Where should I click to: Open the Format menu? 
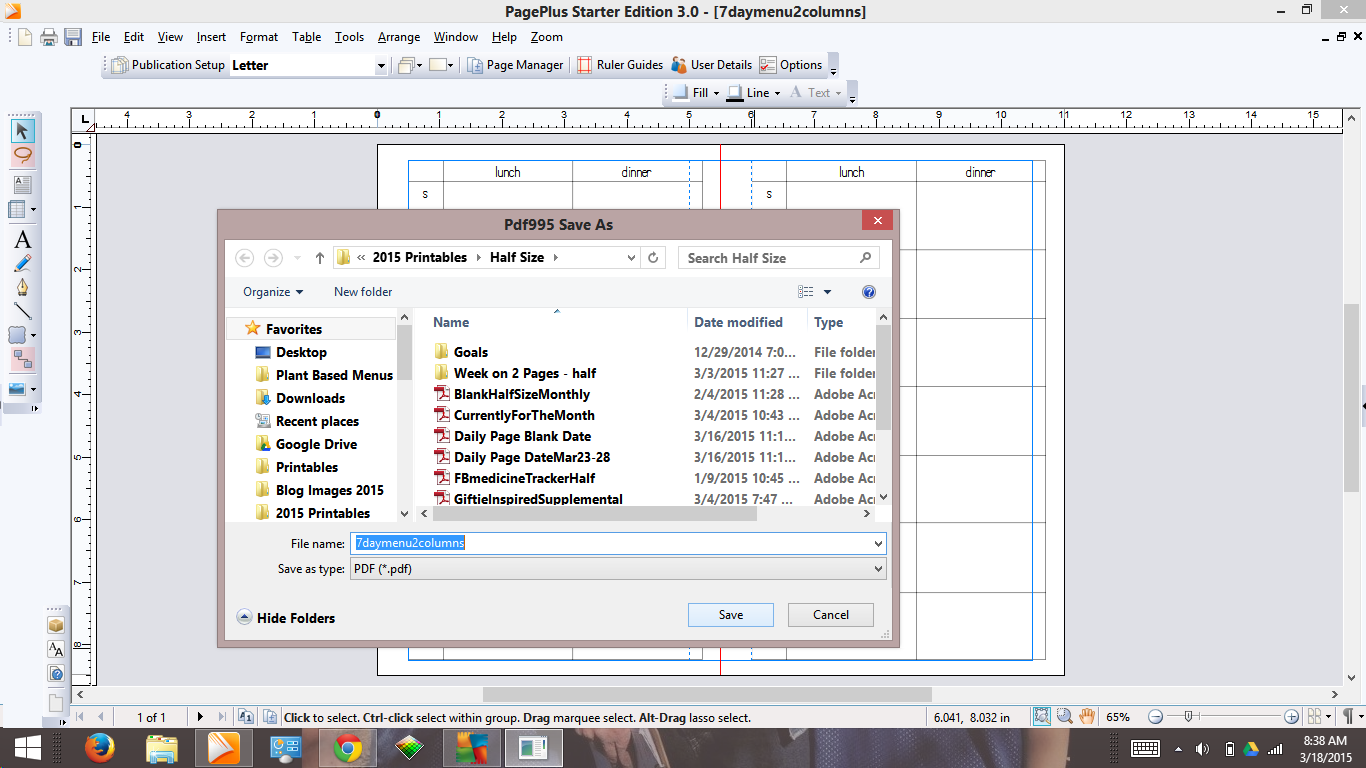point(259,37)
